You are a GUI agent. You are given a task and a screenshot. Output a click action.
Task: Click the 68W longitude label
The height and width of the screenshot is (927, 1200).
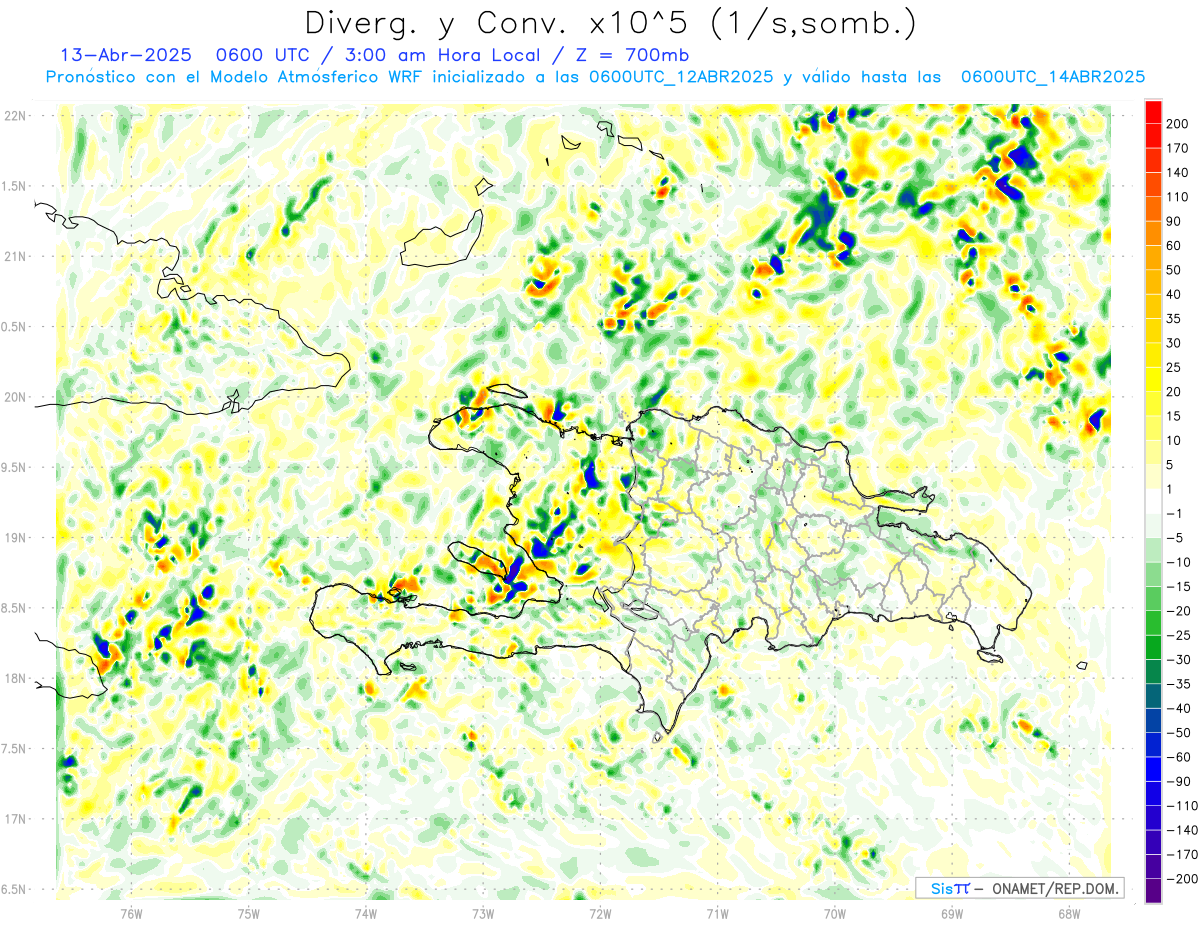coord(1068,913)
